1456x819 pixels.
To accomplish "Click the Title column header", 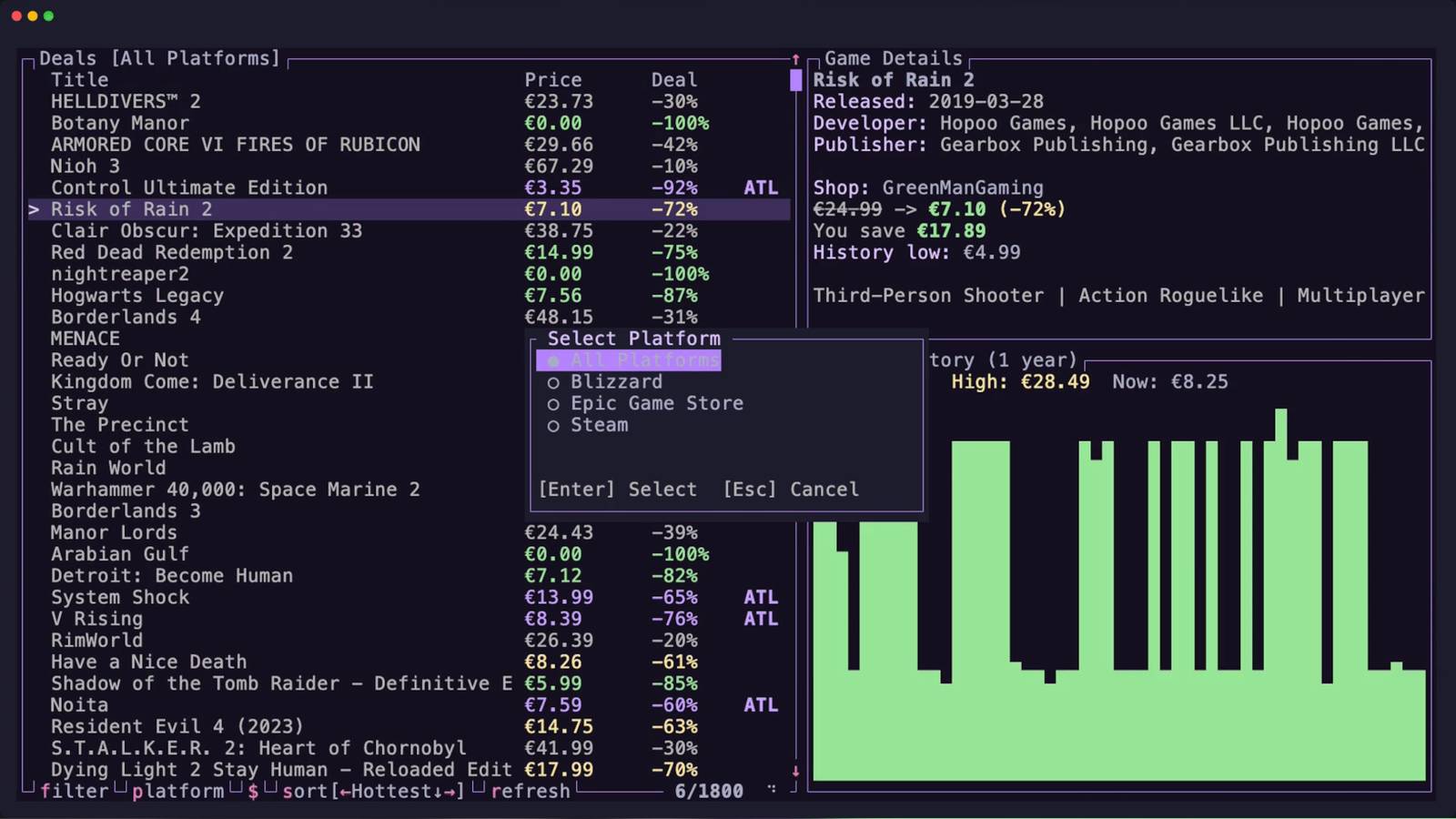I will point(79,80).
